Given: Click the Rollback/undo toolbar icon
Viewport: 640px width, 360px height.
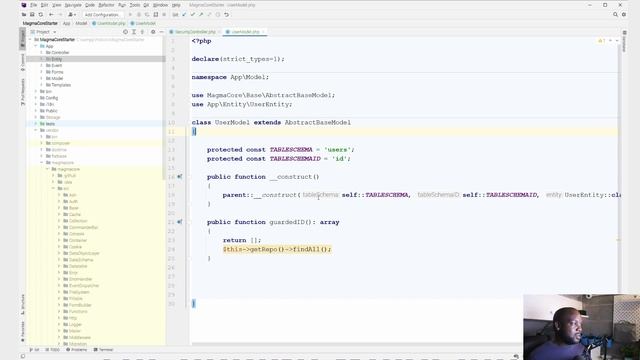Looking at the screenshot, I should point(227,15).
